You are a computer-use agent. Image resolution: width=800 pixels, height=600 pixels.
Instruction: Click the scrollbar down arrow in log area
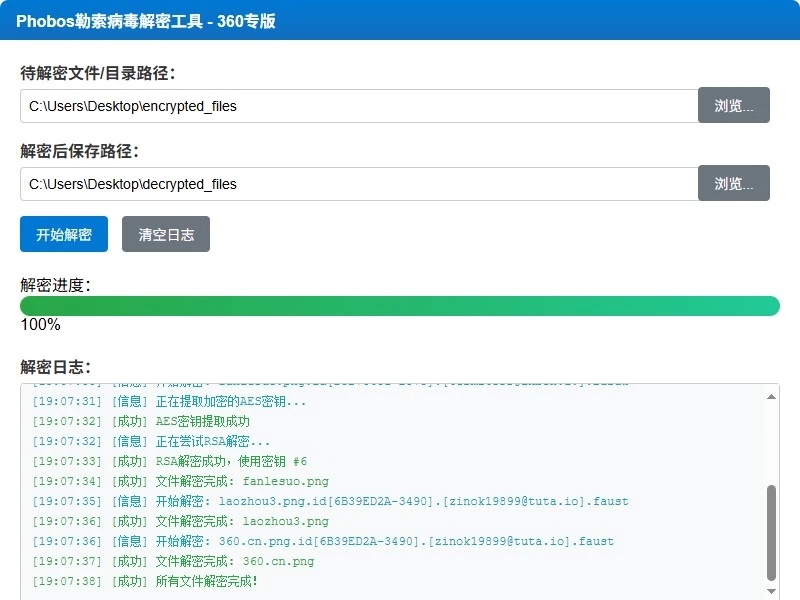tap(770, 592)
